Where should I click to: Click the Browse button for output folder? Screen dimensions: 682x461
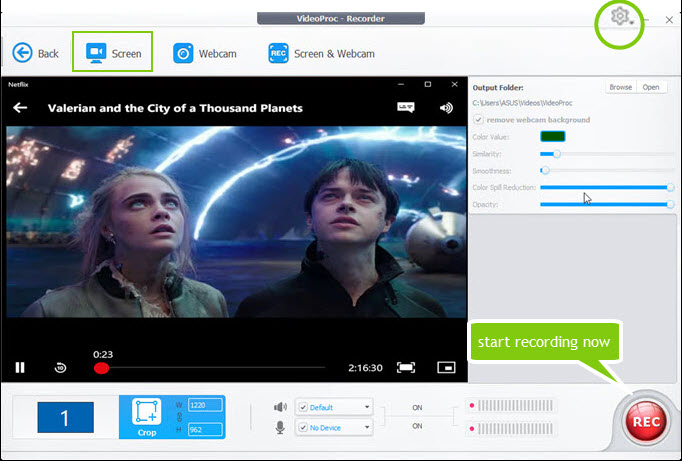[x=621, y=87]
